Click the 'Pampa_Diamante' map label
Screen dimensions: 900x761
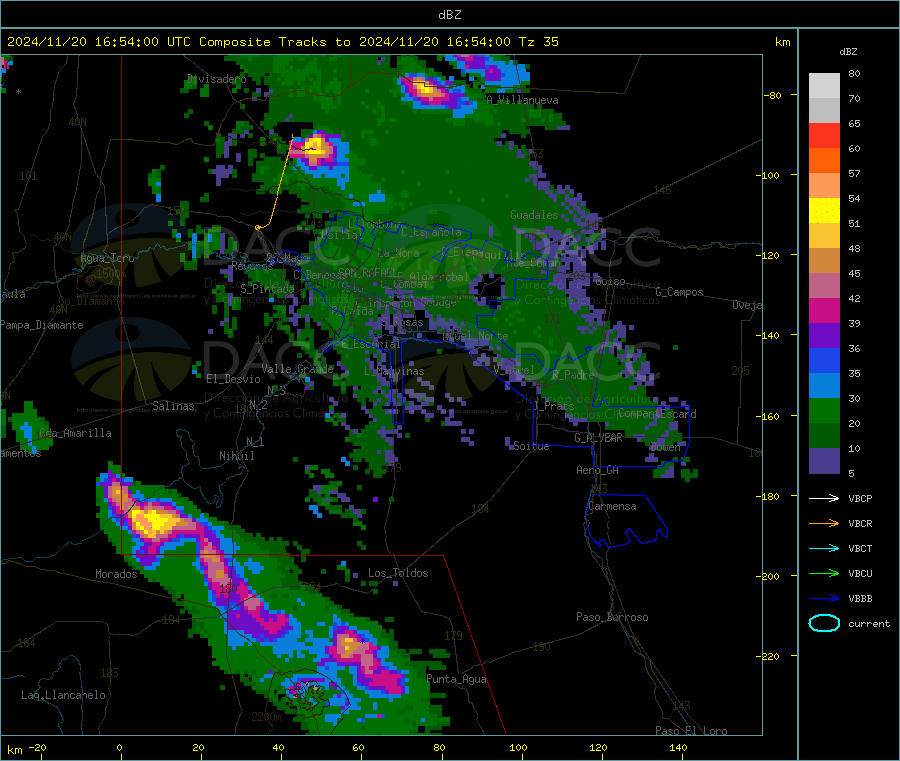click(42, 325)
